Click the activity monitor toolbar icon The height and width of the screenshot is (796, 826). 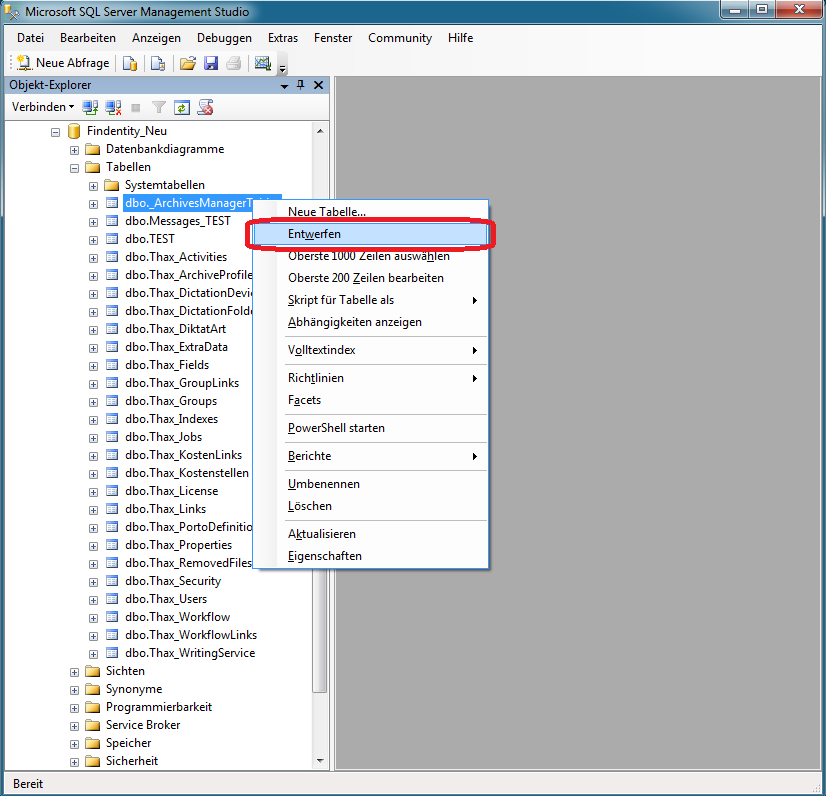[x=262, y=63]
